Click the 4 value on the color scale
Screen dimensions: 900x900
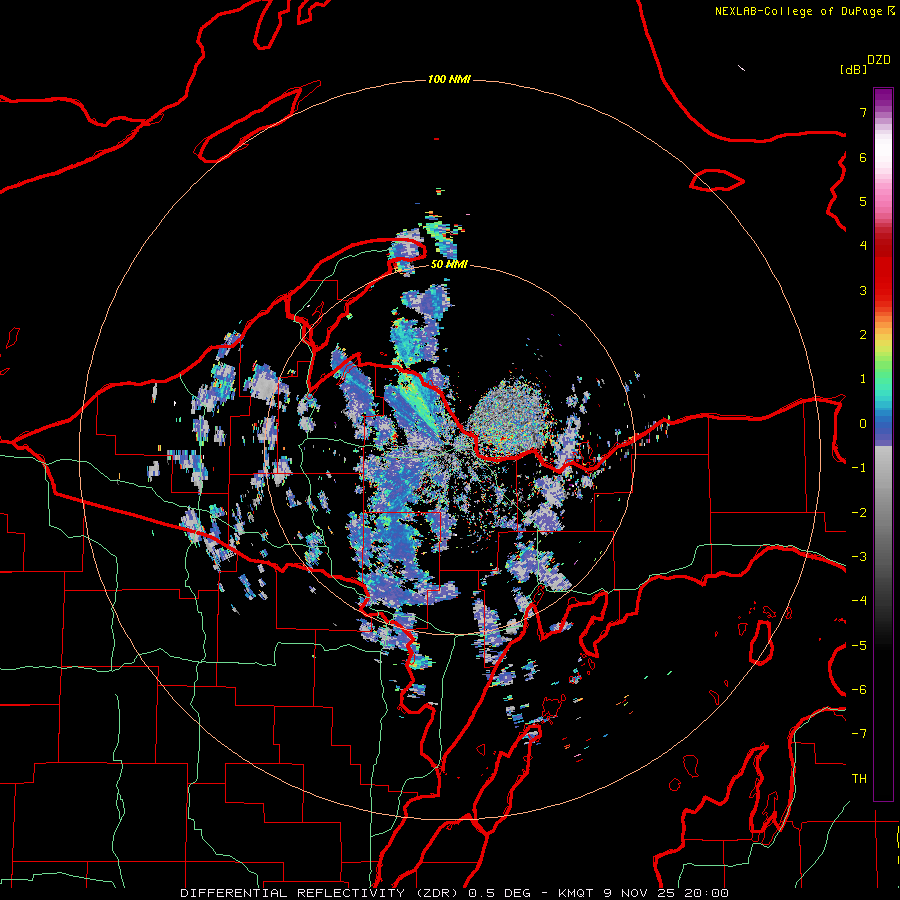click(863, 246)
